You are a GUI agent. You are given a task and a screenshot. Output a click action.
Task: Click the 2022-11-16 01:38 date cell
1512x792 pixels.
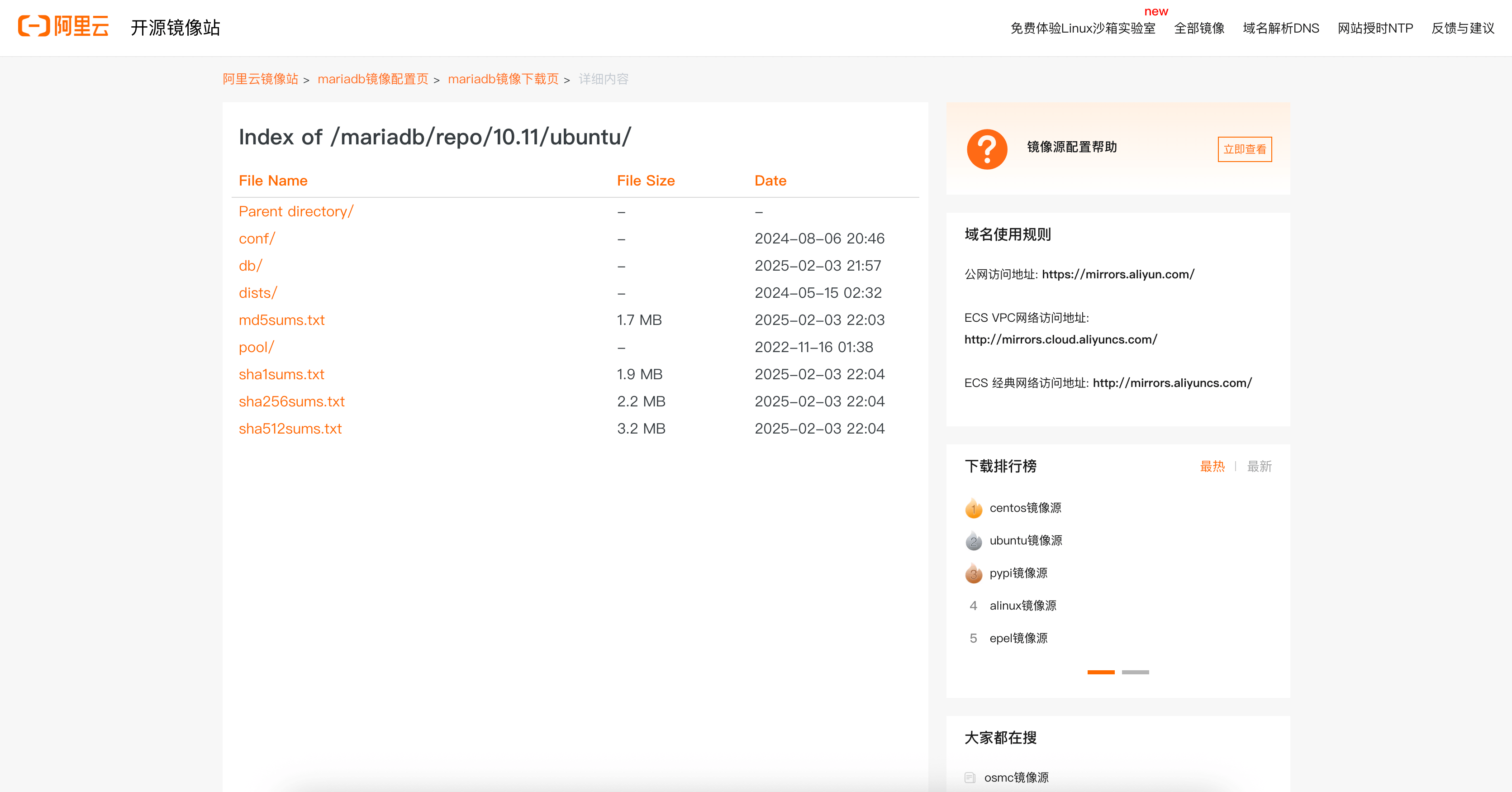click(813, 347)
